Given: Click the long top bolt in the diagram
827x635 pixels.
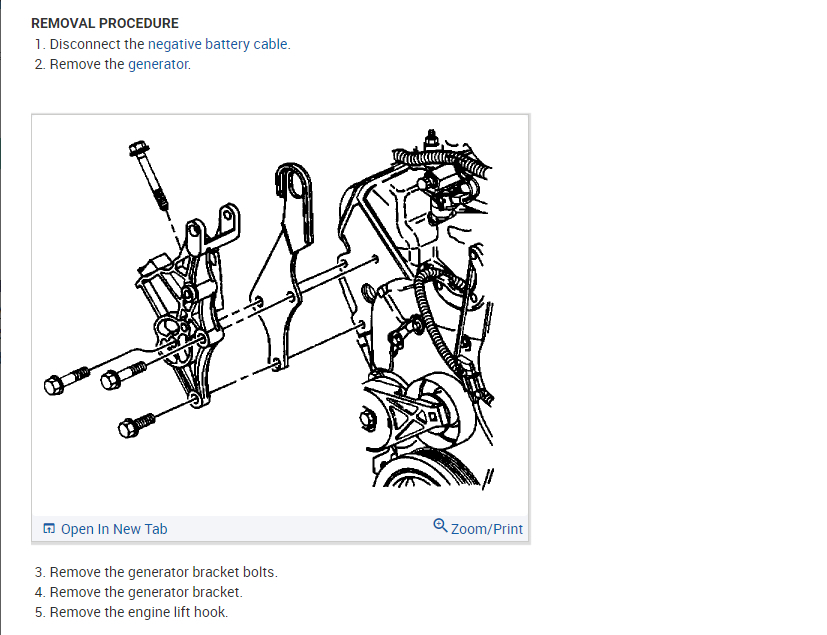Looking at the screenshot, I should click(x=149, y=175).
